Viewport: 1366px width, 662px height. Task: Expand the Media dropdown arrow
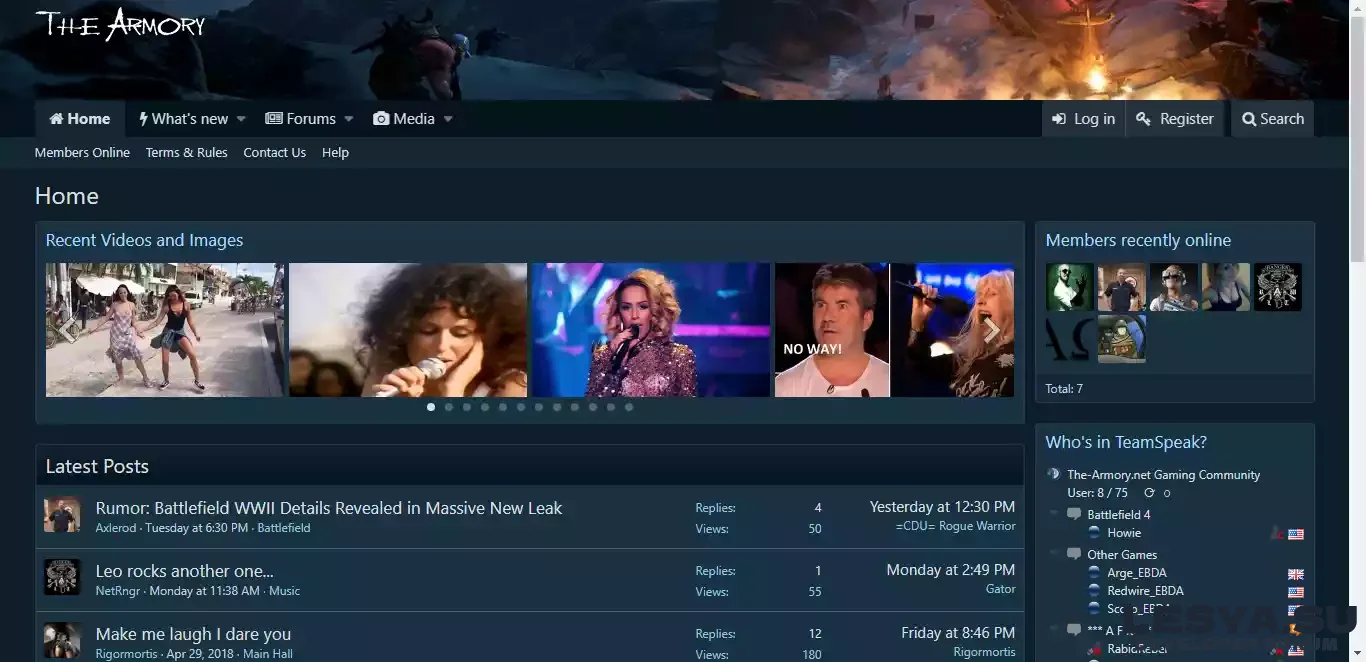click(448, 119)
